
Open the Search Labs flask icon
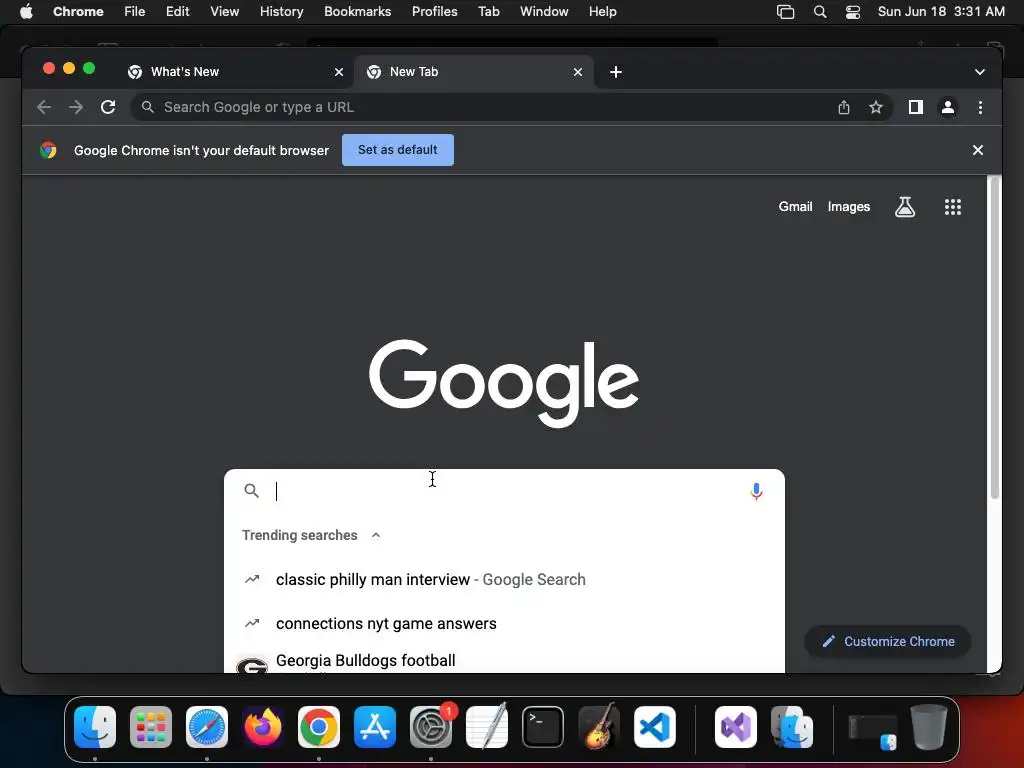tap(904, 207)
